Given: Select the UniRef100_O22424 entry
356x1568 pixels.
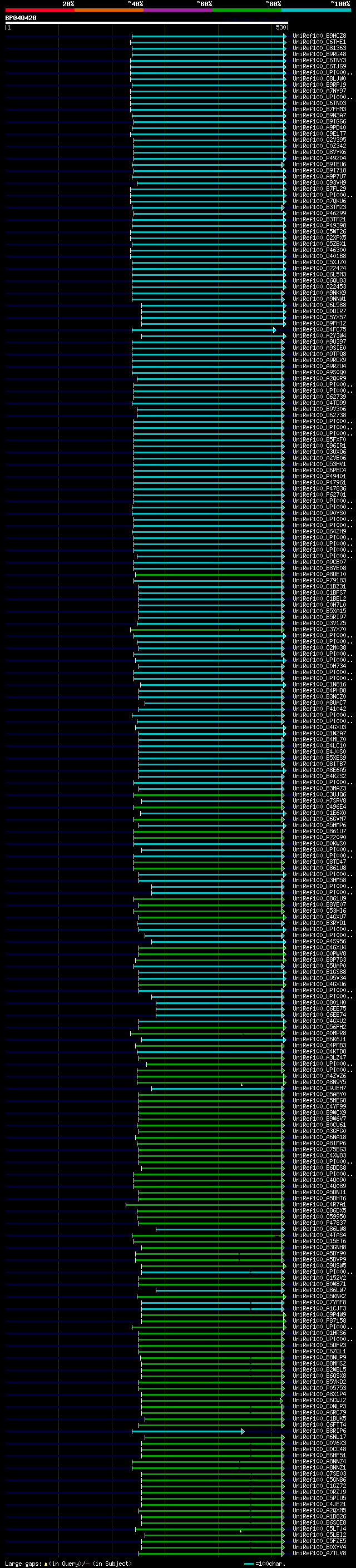Looking at the screenshot, I should pos(319,269).
